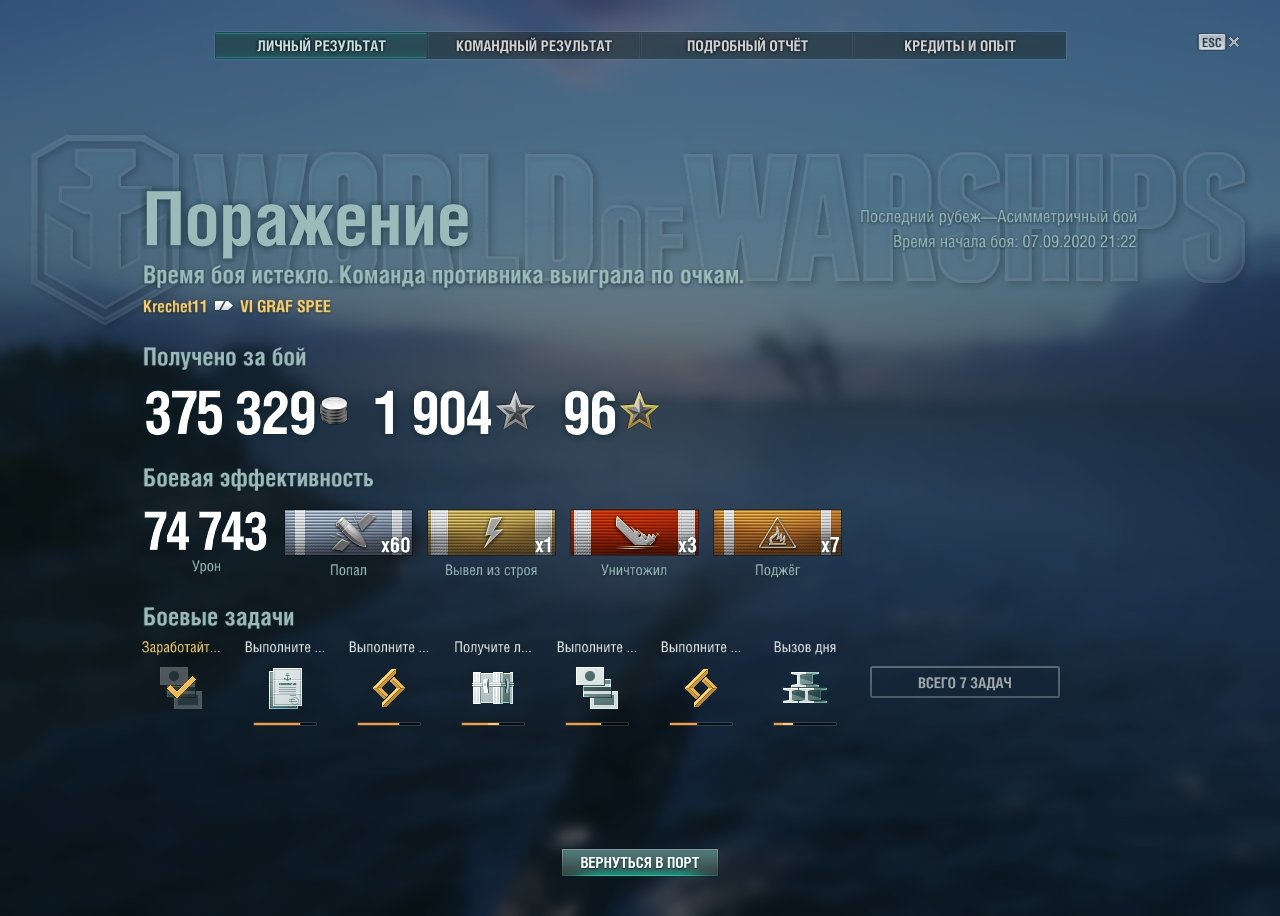
Task: Expand the Всего 7 задач button
Action: 965,682
